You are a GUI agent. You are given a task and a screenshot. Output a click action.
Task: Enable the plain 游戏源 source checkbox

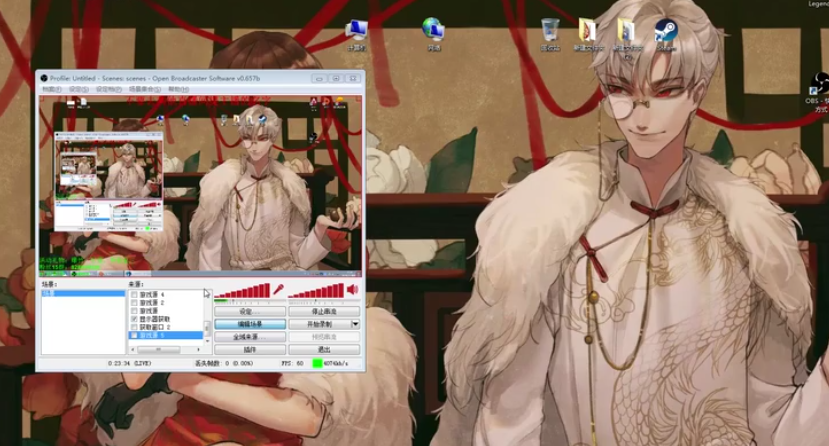click(134, 311)
